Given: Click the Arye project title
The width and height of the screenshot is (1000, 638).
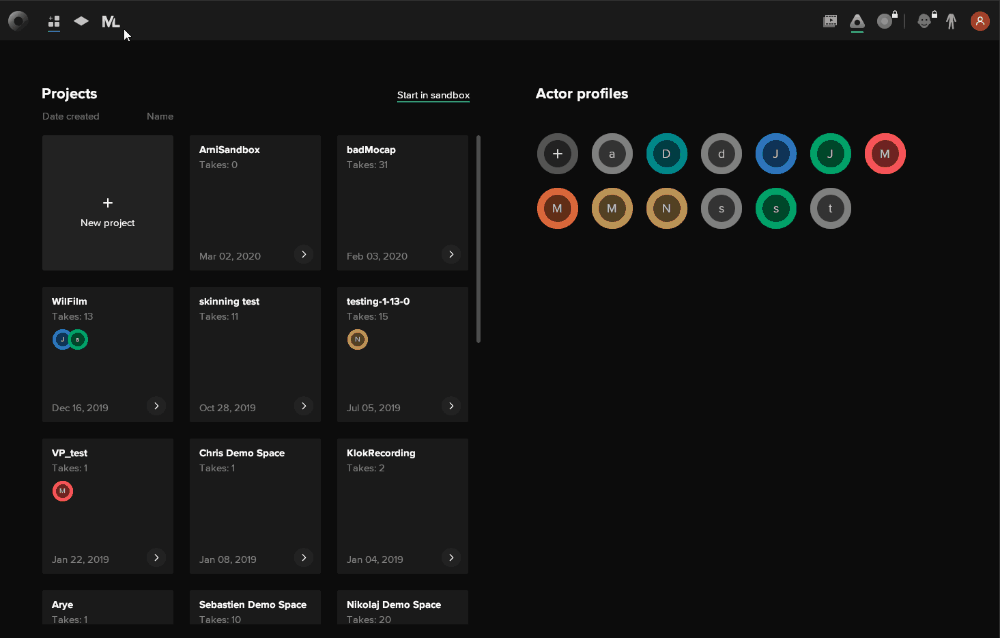Looking at the screenshot, I should (62, 605).
